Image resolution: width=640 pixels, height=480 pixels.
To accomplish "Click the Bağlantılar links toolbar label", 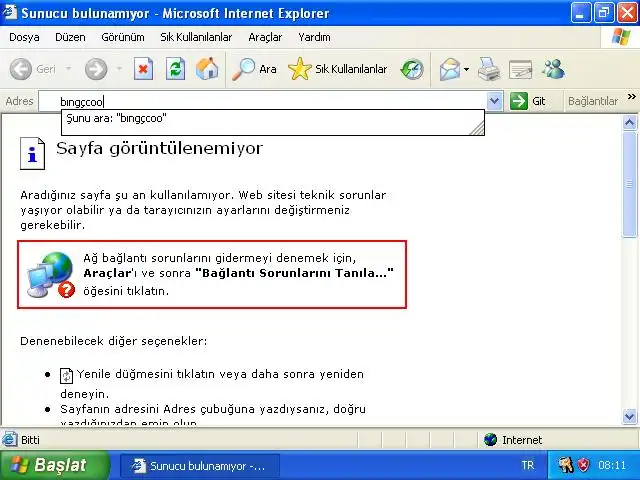I will pos(593,101).
